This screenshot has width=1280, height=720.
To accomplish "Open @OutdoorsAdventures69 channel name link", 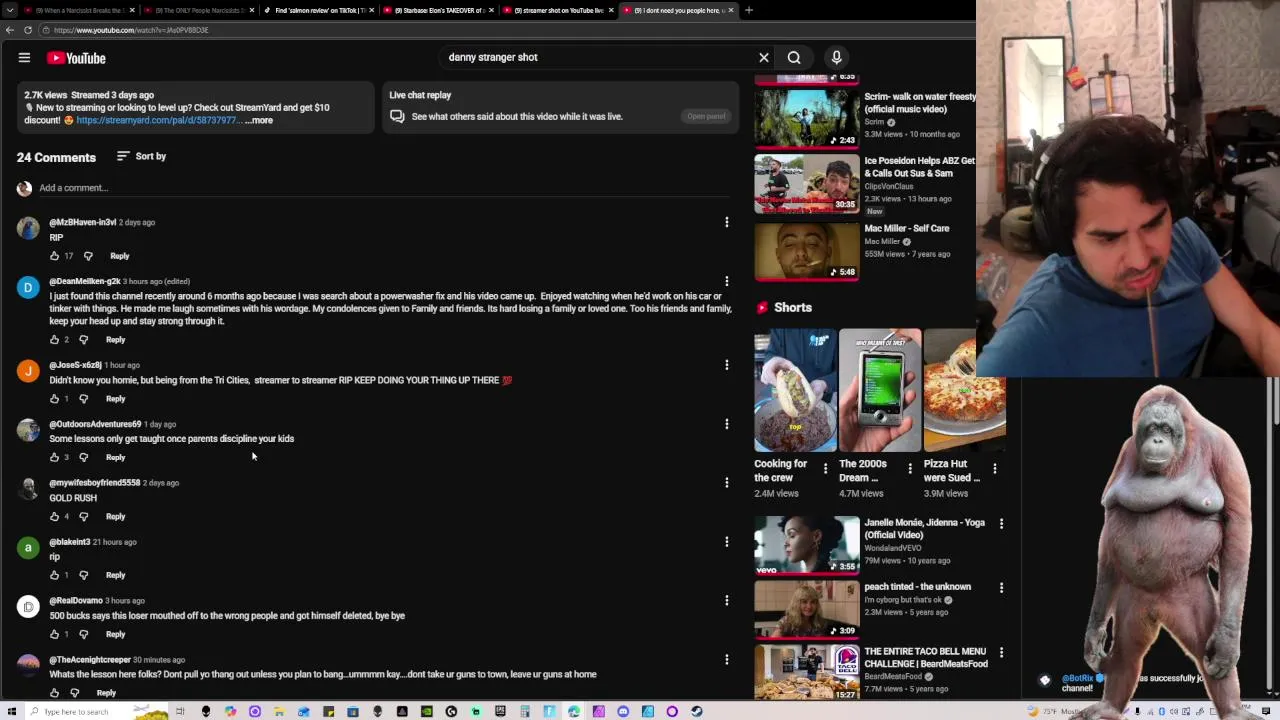I will coord(95,424).
